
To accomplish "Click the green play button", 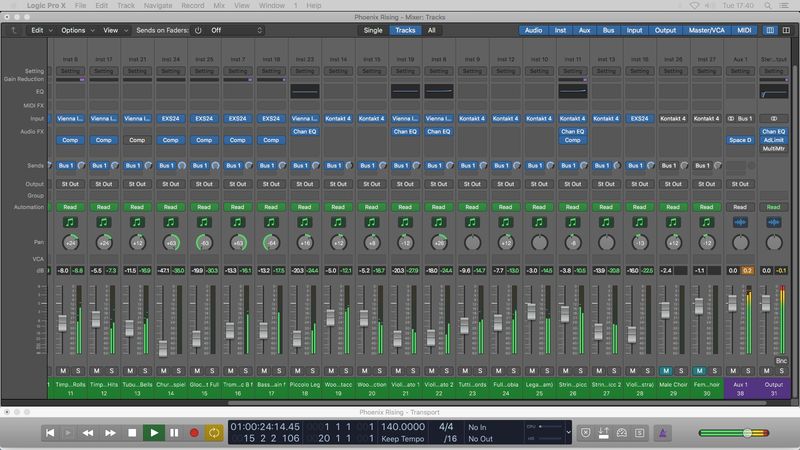I will point(154,433).
